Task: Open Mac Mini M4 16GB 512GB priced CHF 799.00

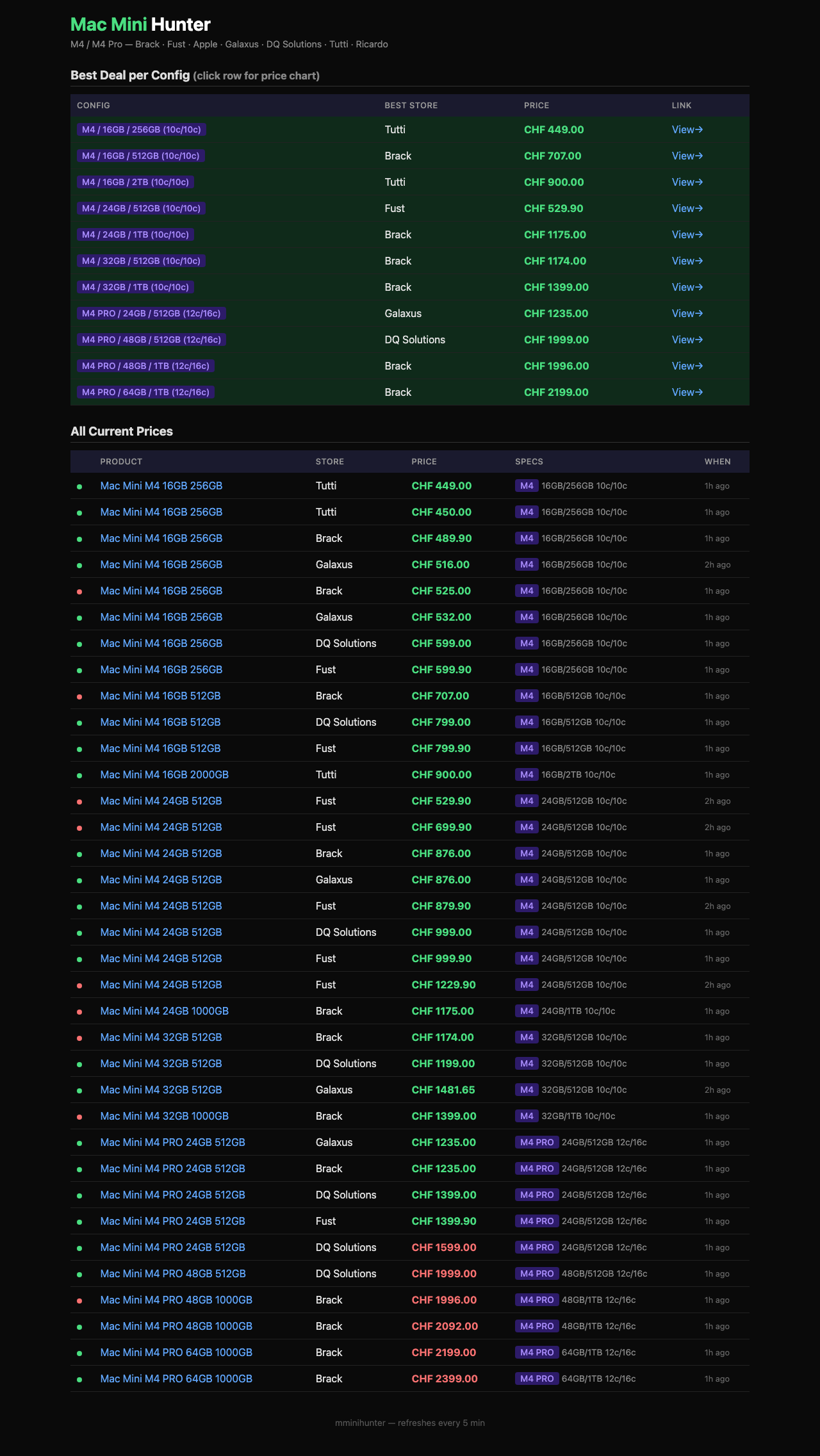Action: (x=161, y=722)
